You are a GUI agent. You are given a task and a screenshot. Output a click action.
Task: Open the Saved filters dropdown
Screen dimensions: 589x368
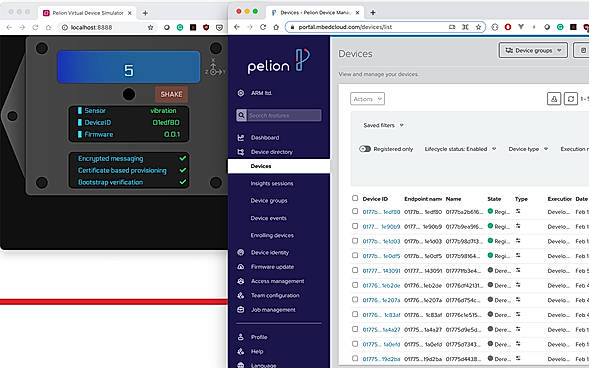384,125
